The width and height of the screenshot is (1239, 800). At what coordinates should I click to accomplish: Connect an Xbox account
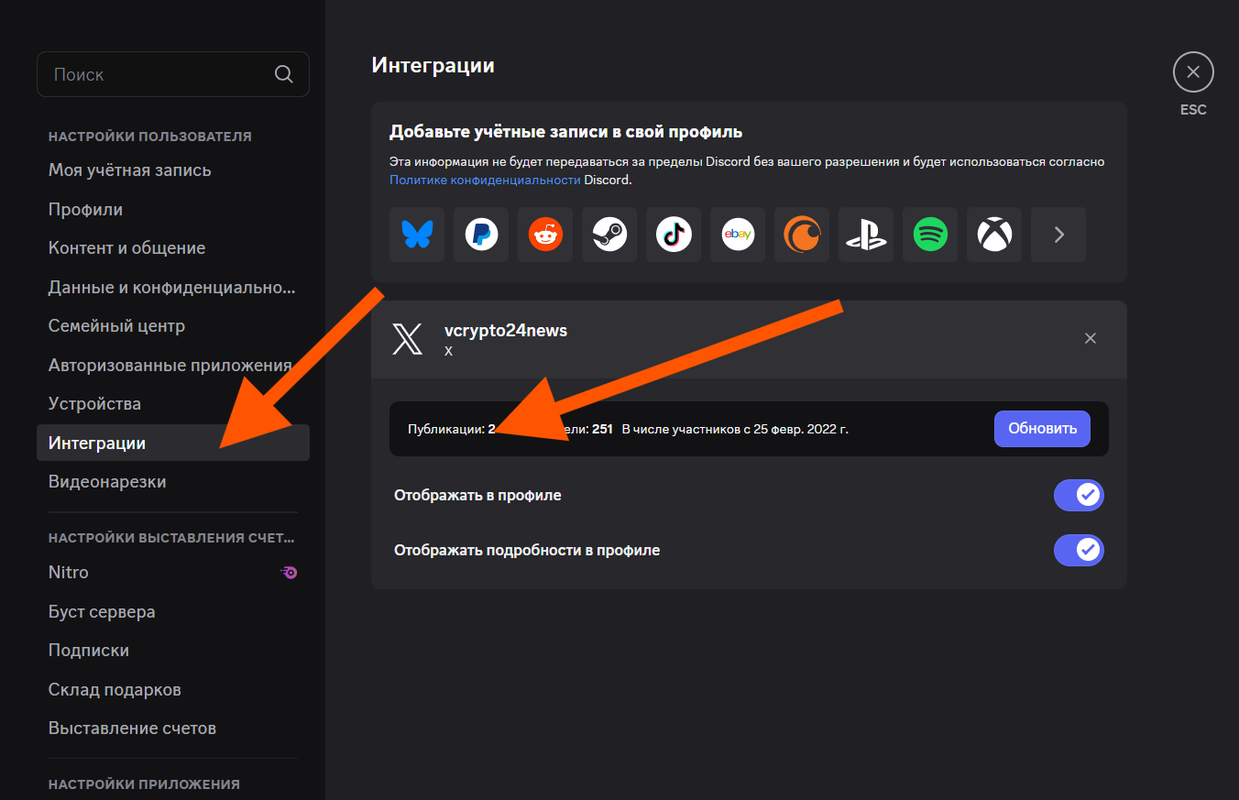[x=994, y=235]
